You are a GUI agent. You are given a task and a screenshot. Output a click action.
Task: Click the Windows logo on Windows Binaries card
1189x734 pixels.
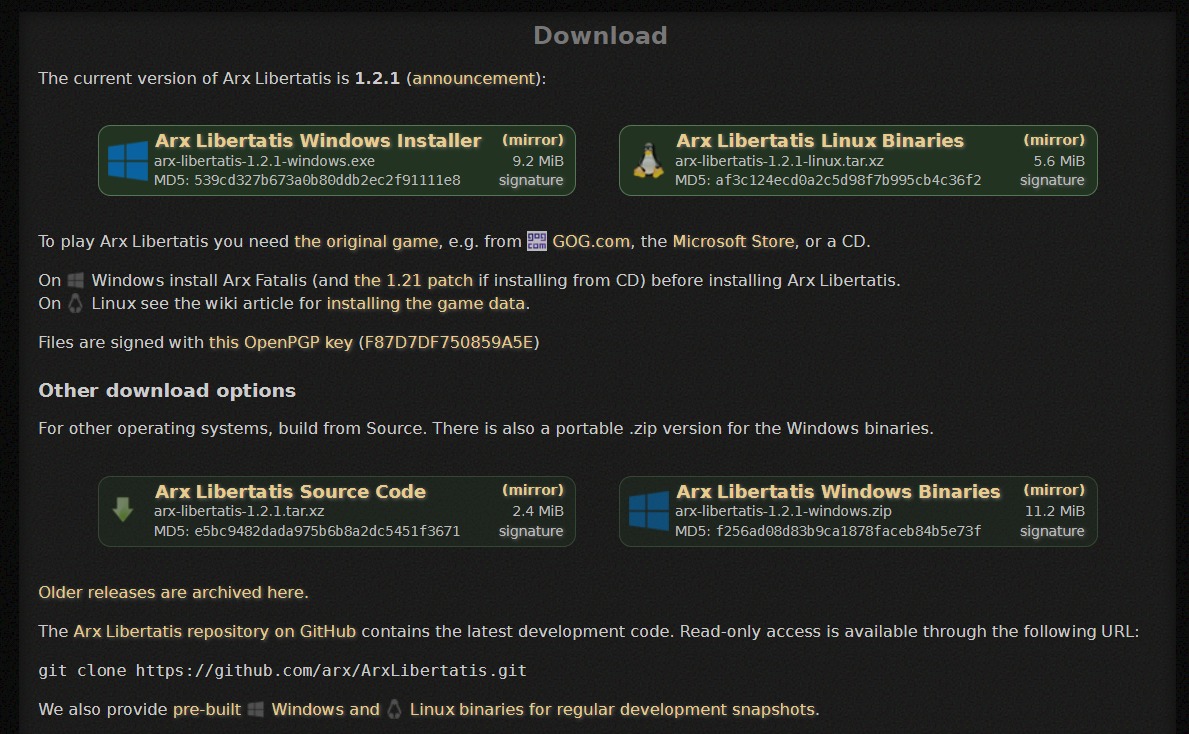click(649, 511)
